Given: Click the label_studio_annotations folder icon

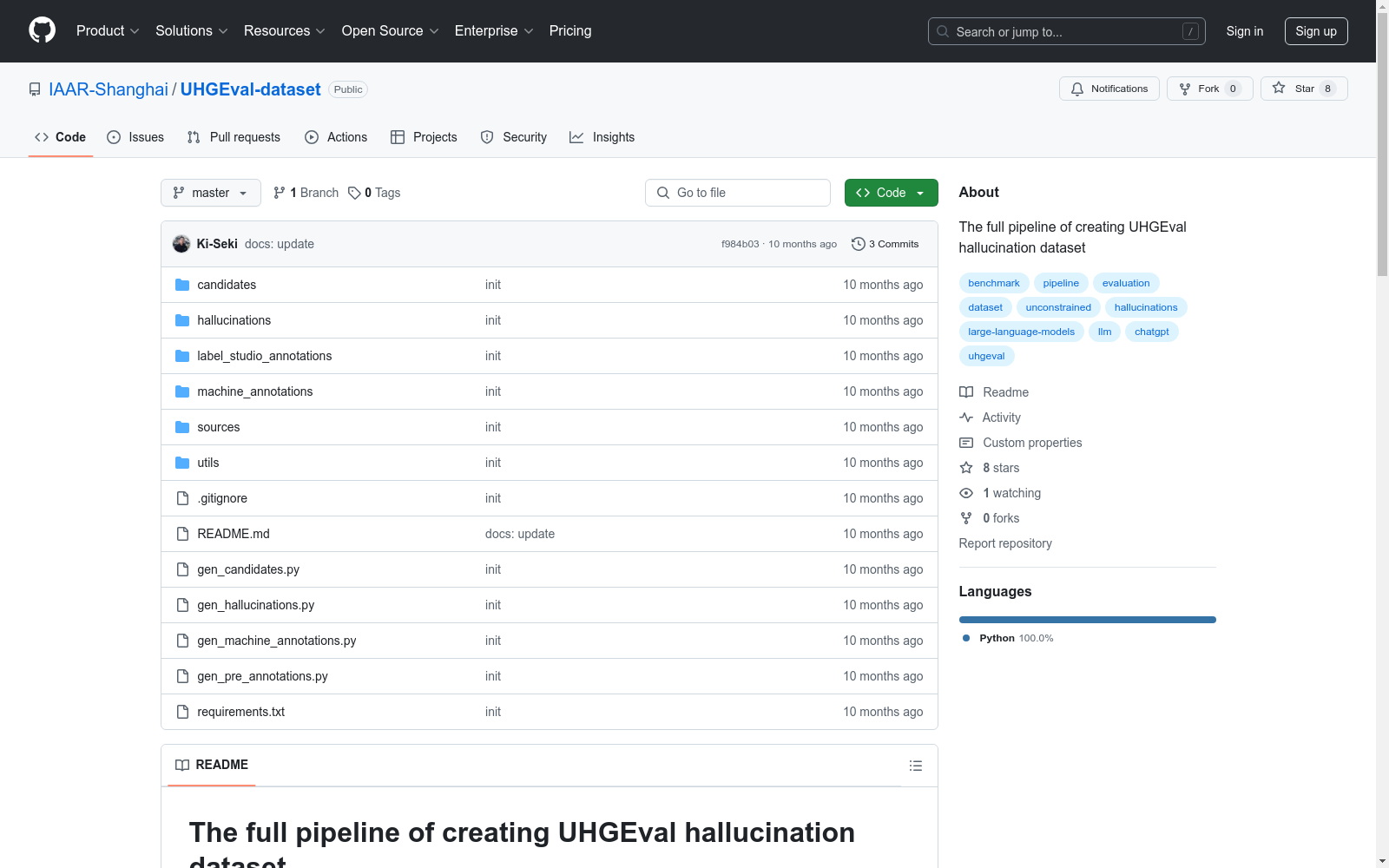Looking at the screenshot, I should pos(182,356).
